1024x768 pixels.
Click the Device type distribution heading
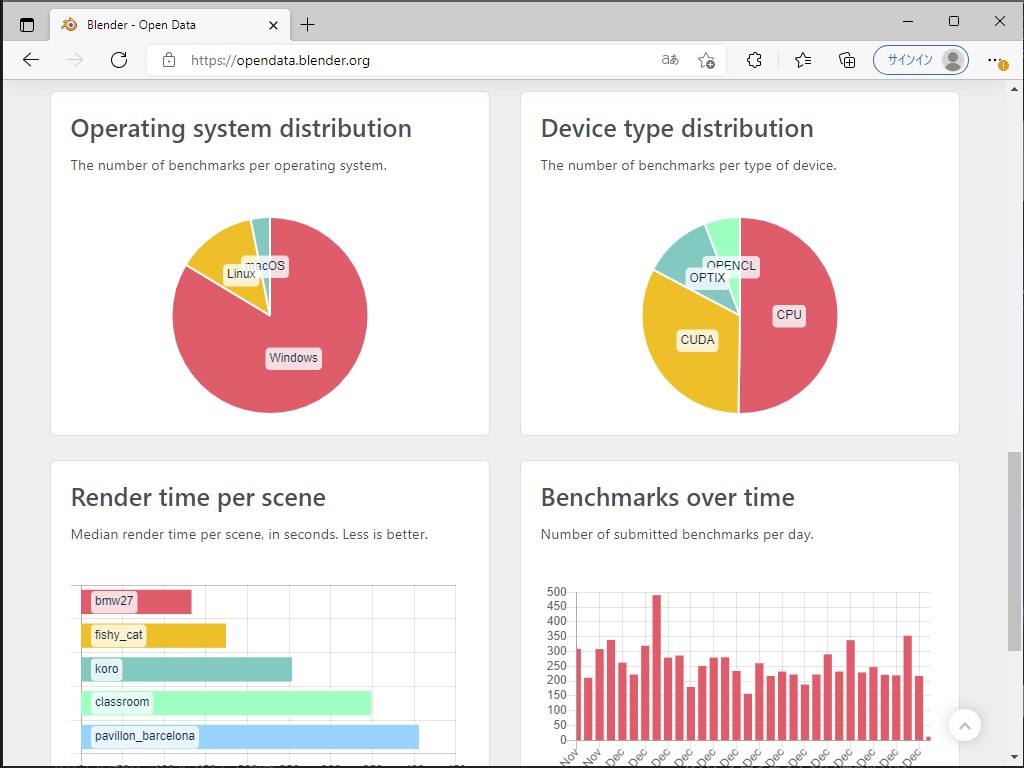click(677, 129)
